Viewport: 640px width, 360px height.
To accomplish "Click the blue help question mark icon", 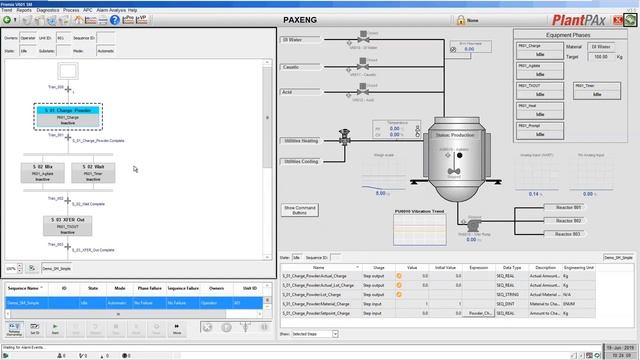I will click(x=115, y=20).
